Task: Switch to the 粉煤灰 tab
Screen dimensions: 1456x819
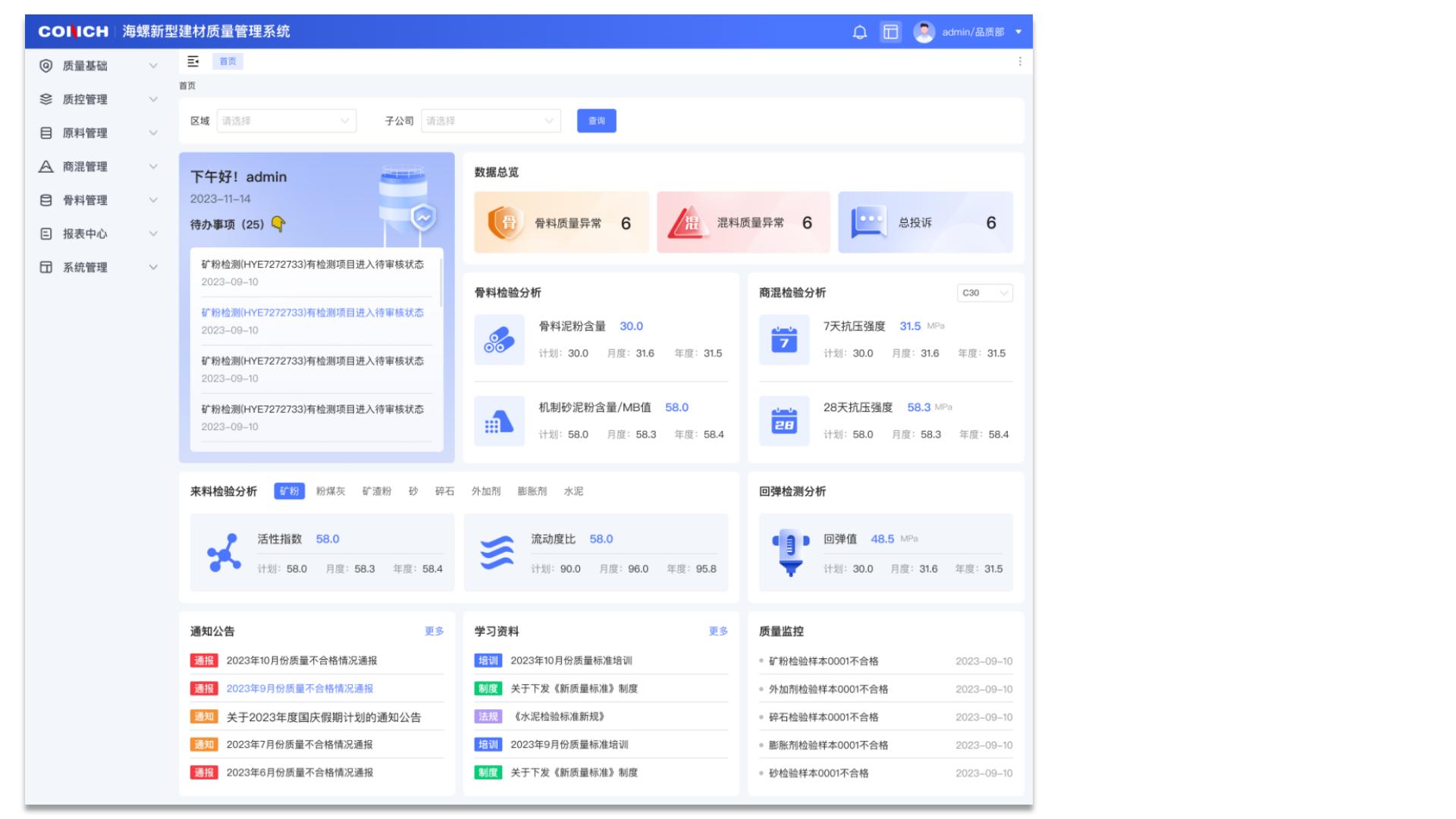Action: tap(330, 491)
